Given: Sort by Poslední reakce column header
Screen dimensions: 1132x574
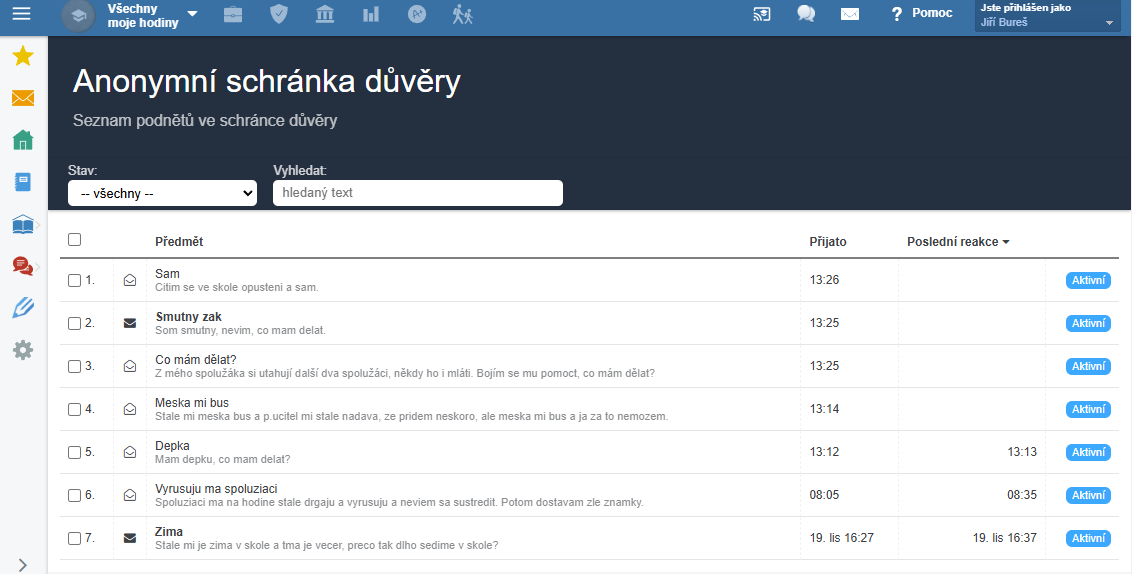Looking at the screenshot, I should pyautogui.click(x=958, y=242).
